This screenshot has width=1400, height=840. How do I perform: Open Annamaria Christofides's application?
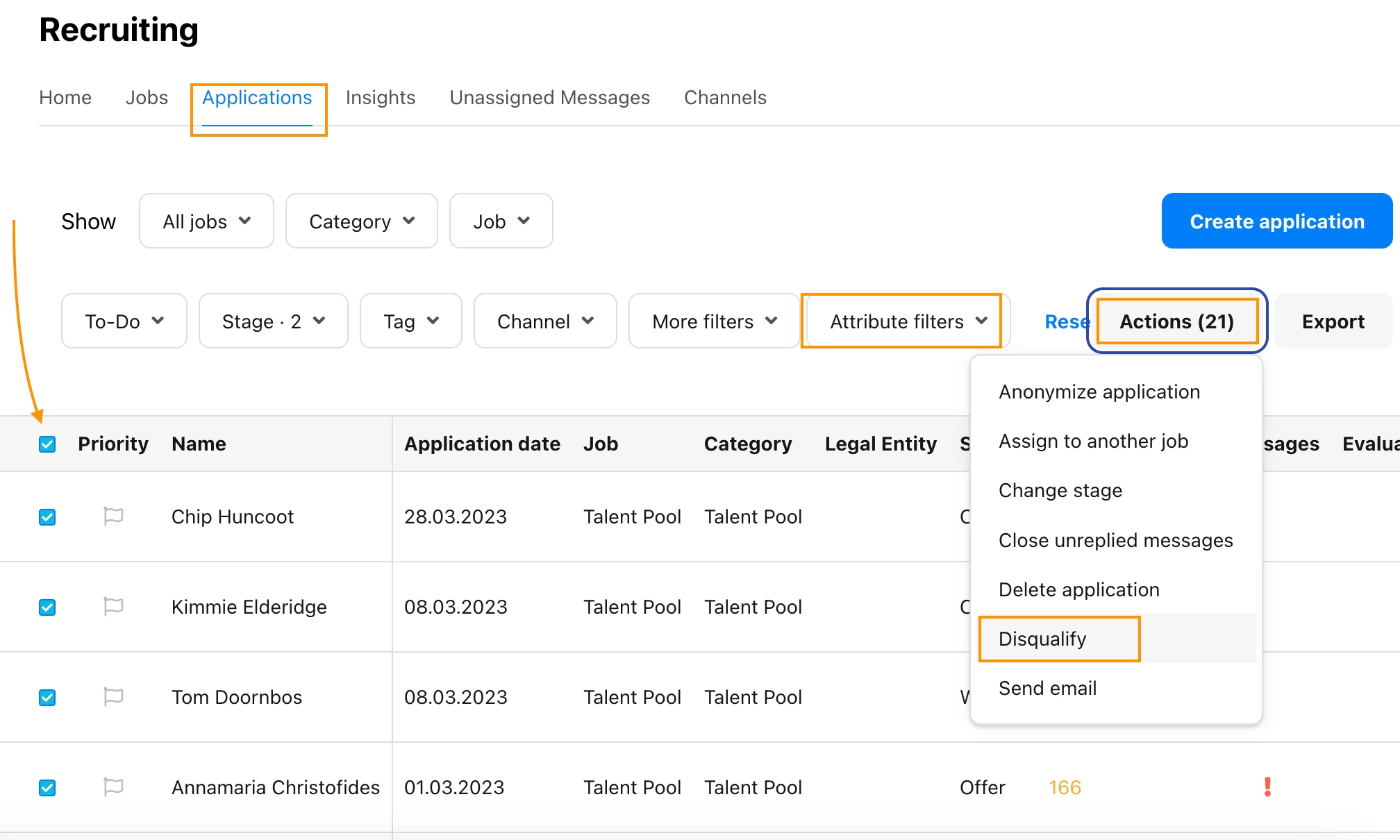[276, 788]
